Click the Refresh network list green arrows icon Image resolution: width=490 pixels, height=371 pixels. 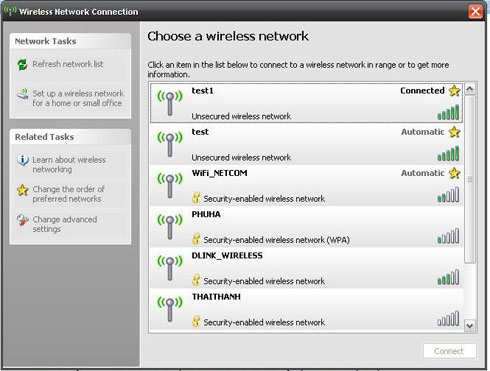pyautogui.click(x=22, y=64)
